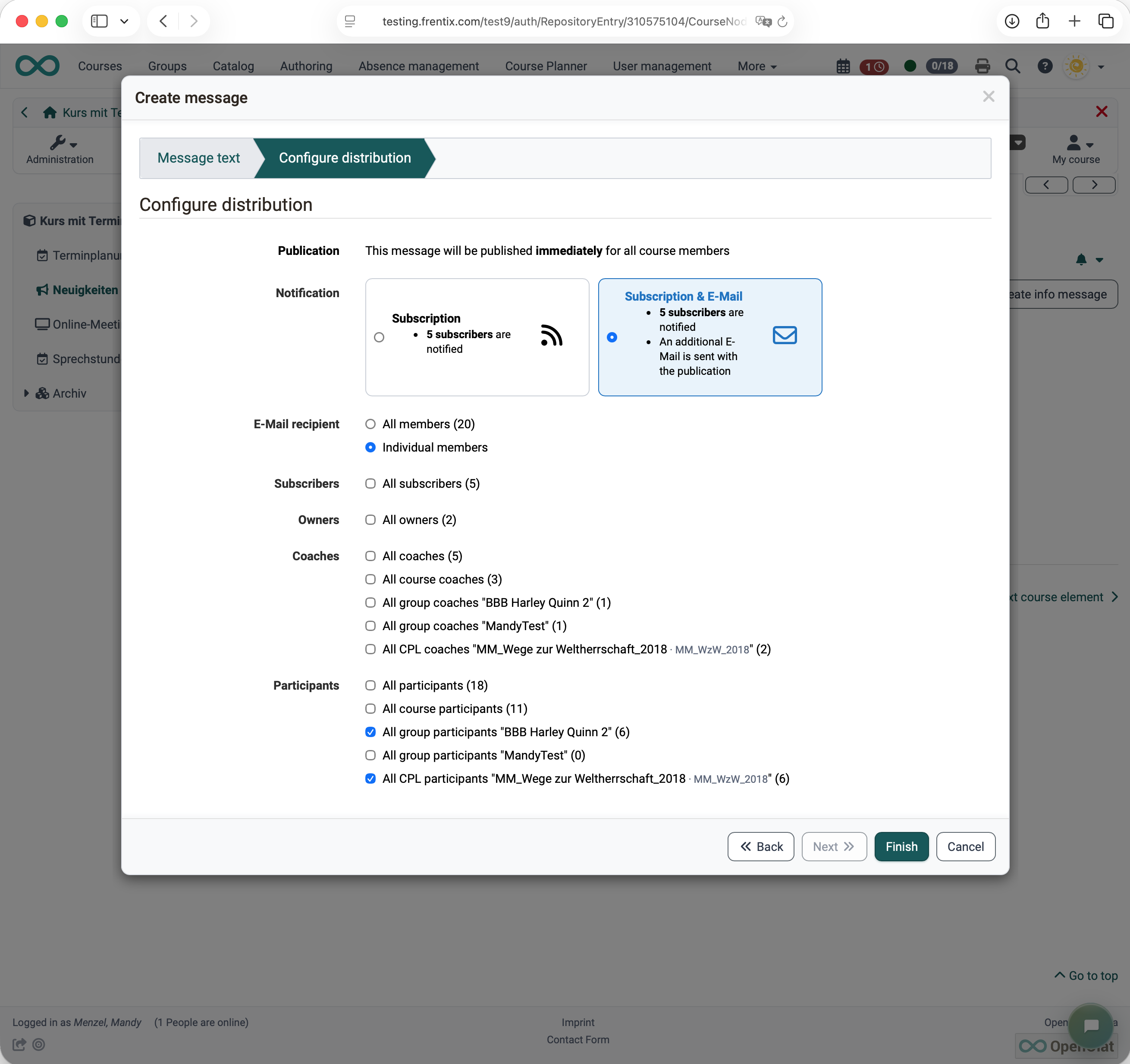Reload the page with refresh icon
Screen dimensions: 1130x1064
point(783,22)
